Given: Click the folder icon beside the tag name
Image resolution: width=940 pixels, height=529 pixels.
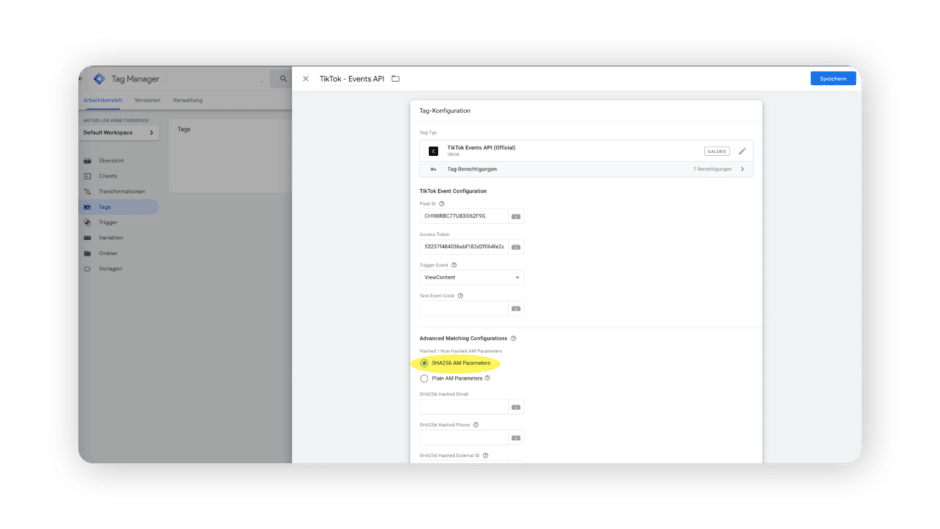Looking at the screenshot, I should click(396, 79).
